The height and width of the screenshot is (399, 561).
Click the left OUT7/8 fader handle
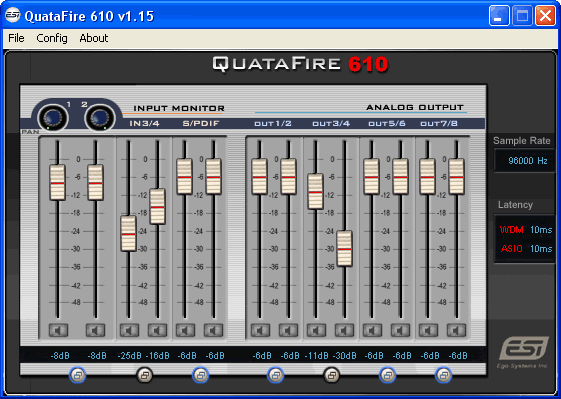[x=428, y=177]
